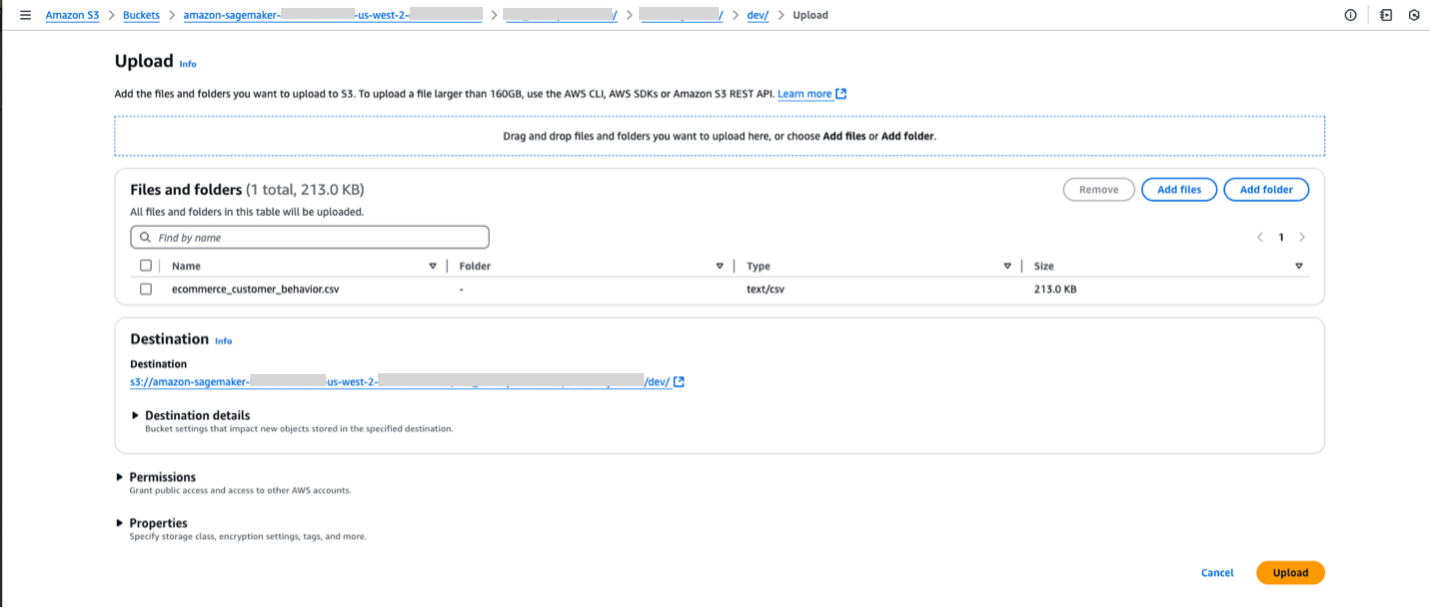Viewport: 1430px width, 611px height.
Task: Open Buckets breadcrumb link
Action: click(141, 16)
